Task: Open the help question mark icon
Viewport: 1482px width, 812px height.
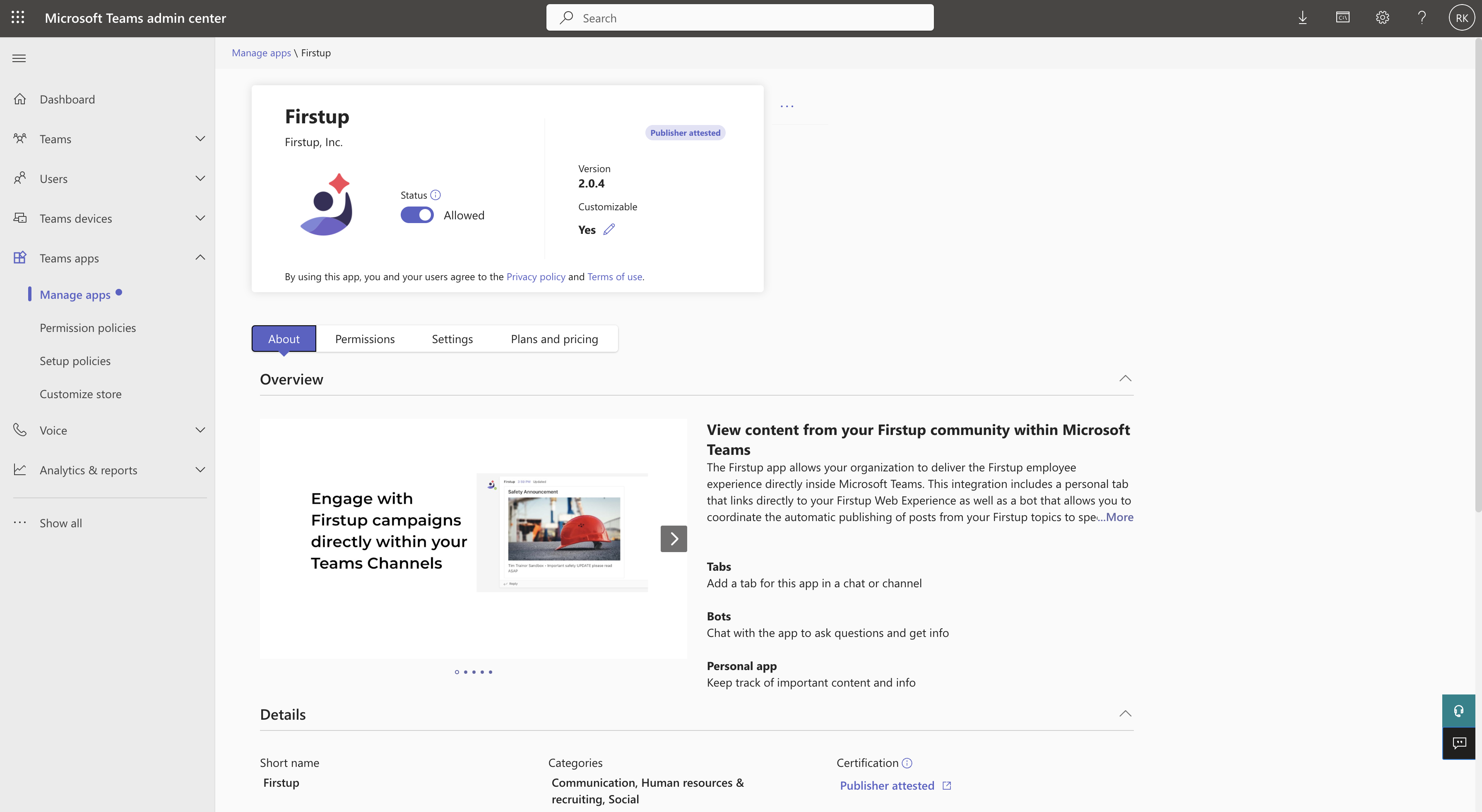Action: (x=1422, y=18)
